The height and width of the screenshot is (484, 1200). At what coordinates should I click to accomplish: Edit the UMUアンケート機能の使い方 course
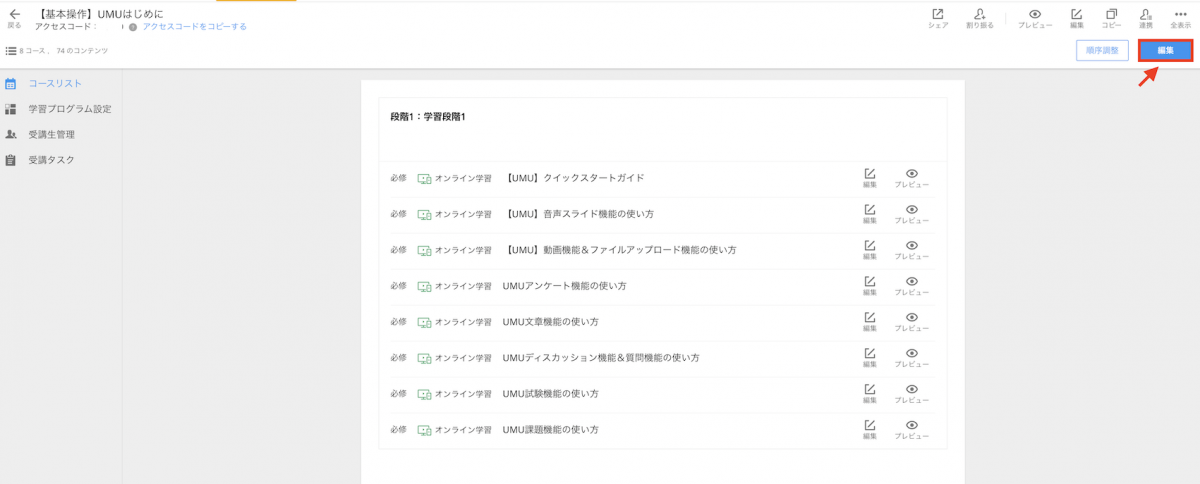(870, 286)
